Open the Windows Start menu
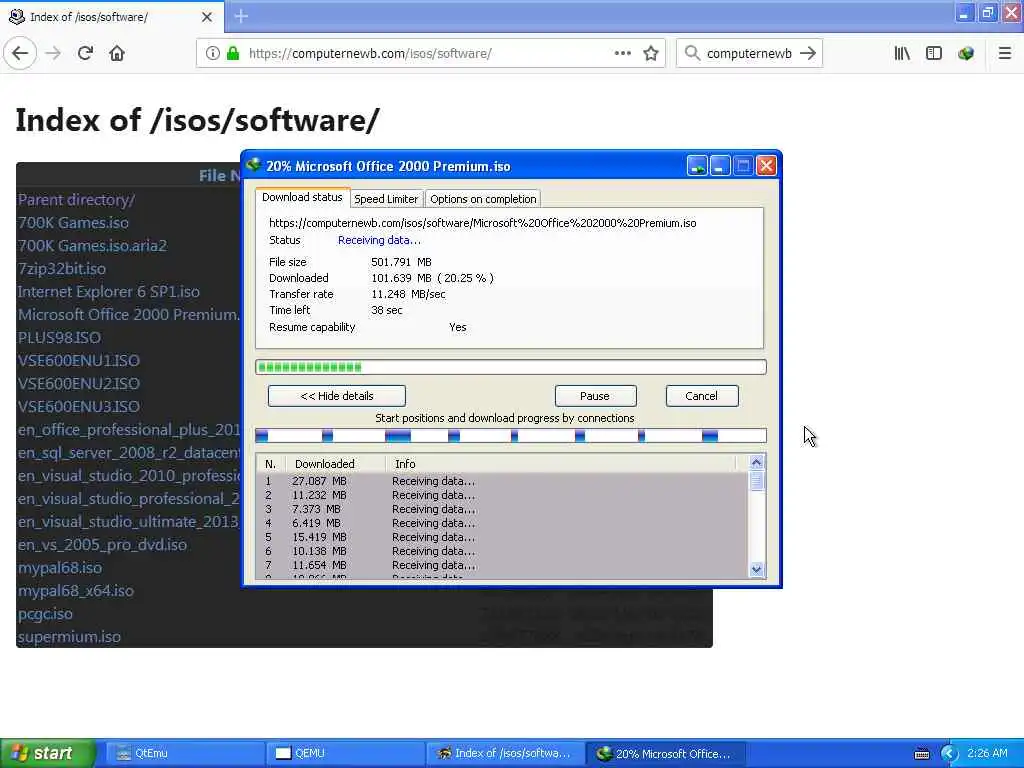Image resolution: width=1024 pixels, height=768 pixels. pyautogui.click(x=47, y=754)
